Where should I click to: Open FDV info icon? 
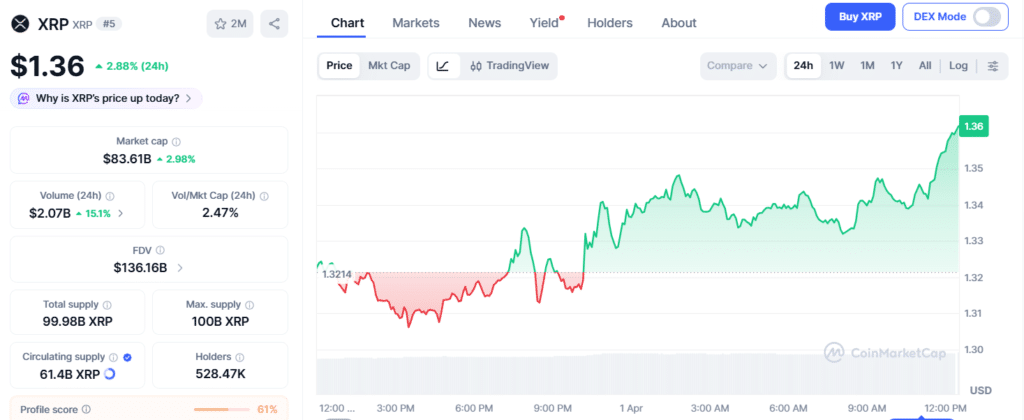[160, 250]
